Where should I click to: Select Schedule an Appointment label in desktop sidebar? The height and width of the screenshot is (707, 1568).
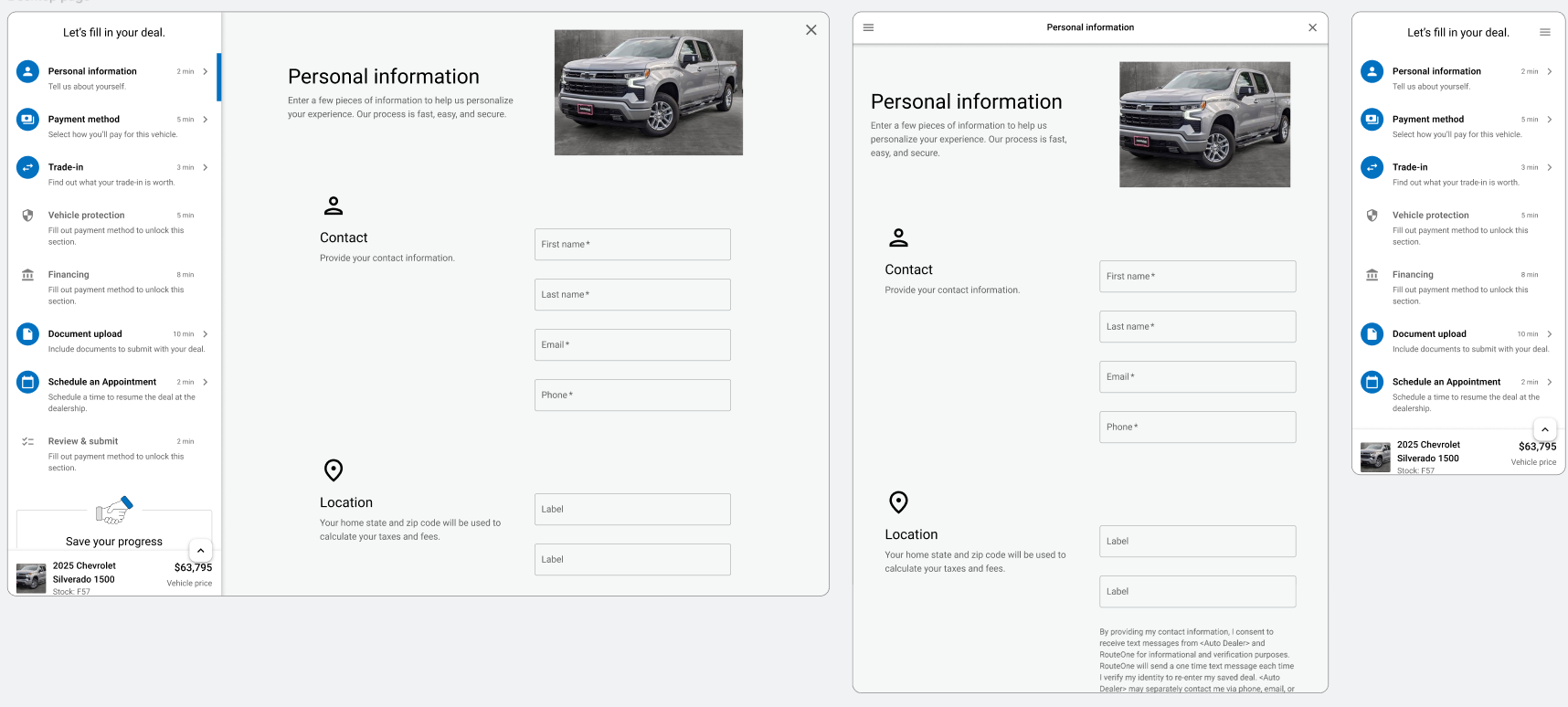click(x=102, y=382)
